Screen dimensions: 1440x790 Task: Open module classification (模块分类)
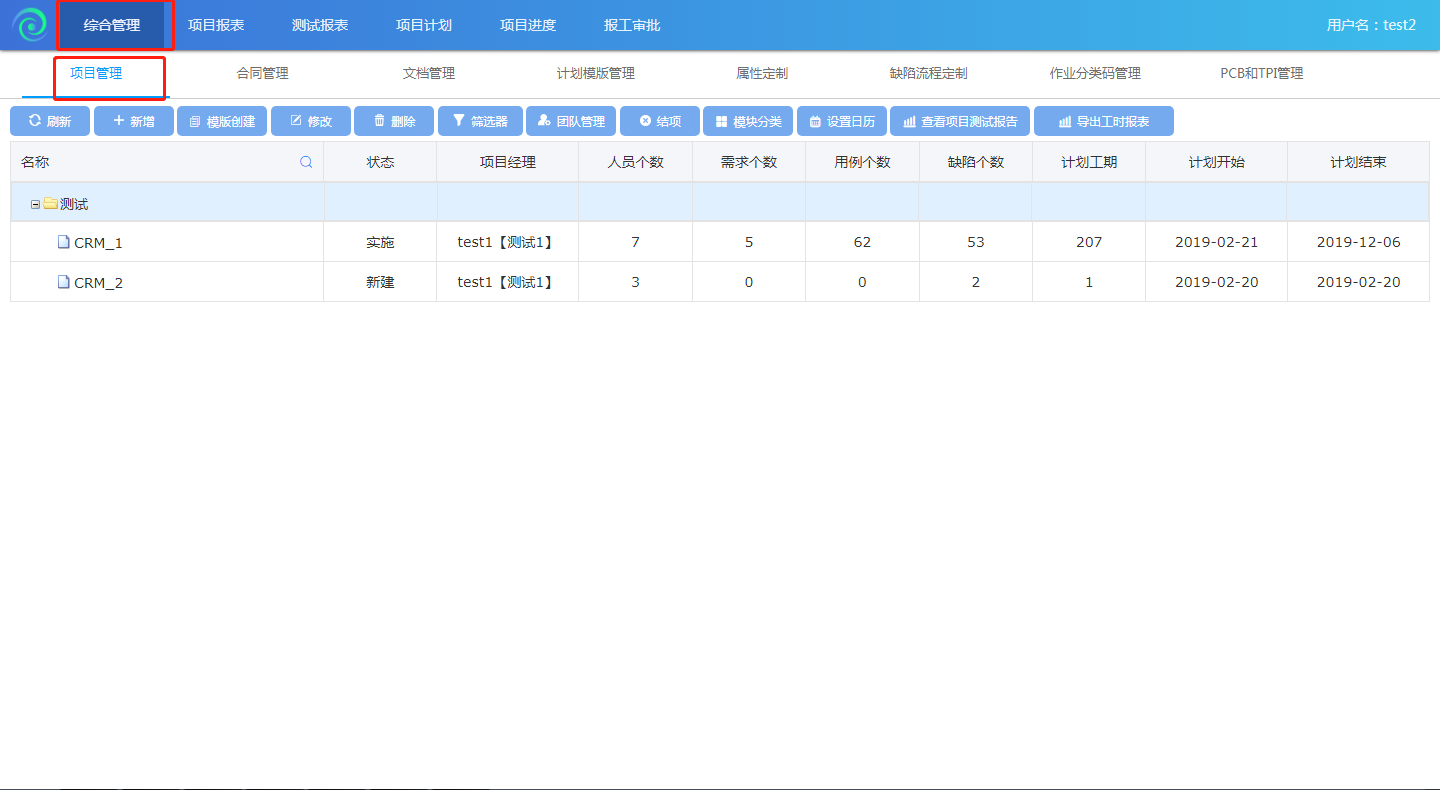[748, 121]
